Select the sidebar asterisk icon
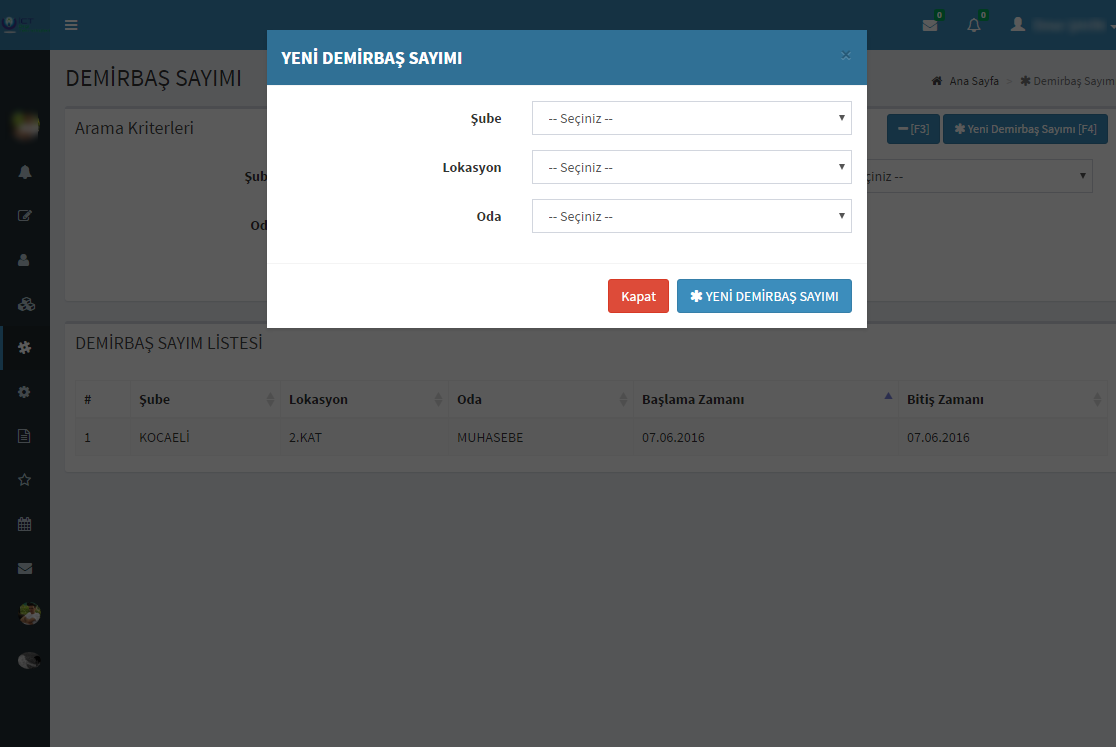 click(25, 347)
